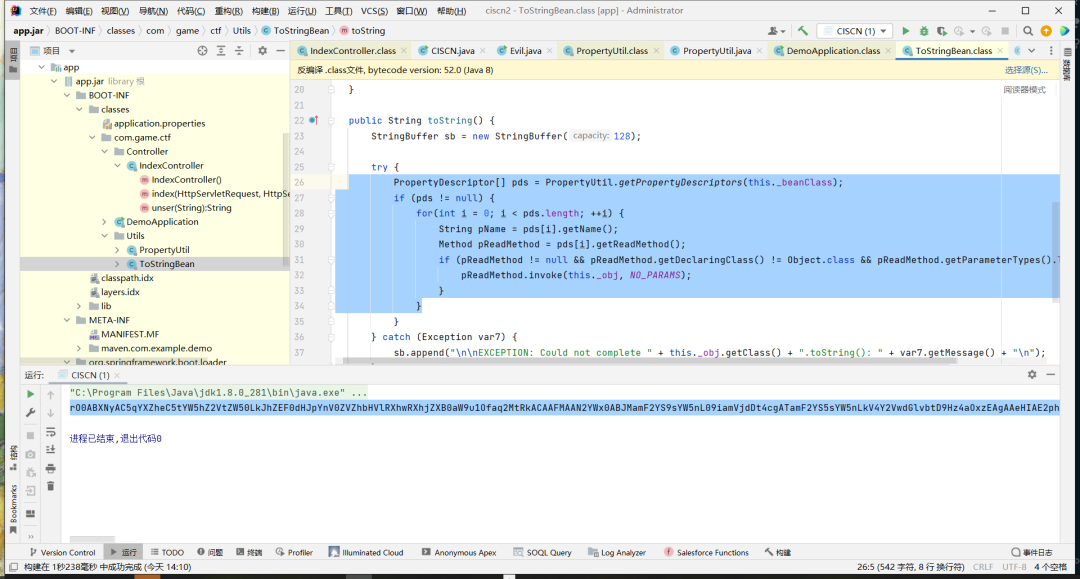Click the locate-in-project target icon
The image size is (1080, 579).
(x=202, y=51)
